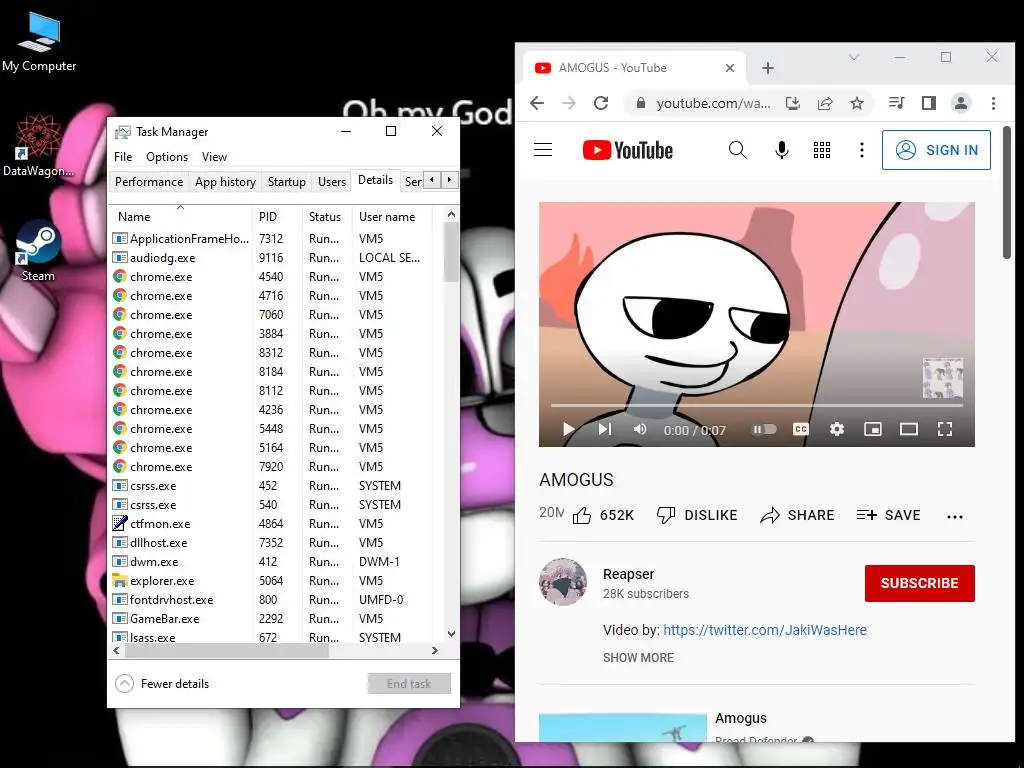Image resolution: width=1024 pixels, height=768 pixels.
Task: Bookmark this page with the star icon
Action: pyautogui.click(x=857, y=103)
